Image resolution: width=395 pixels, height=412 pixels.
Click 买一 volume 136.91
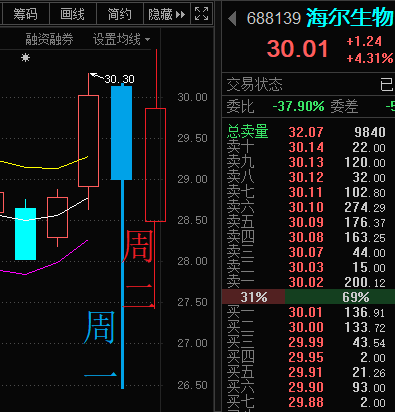point(365,312)
